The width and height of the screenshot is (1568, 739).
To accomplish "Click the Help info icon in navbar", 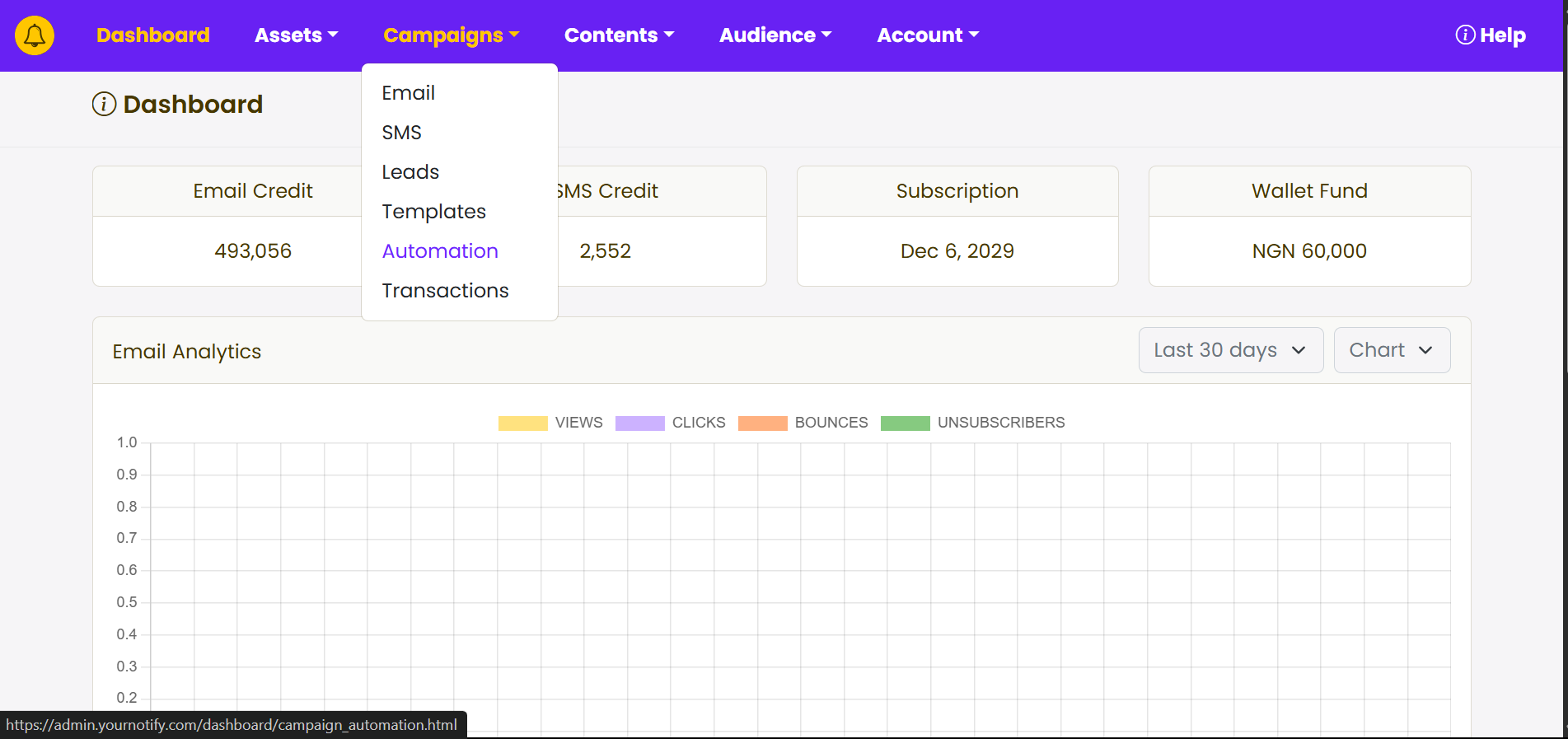I will pos(1465,35).
